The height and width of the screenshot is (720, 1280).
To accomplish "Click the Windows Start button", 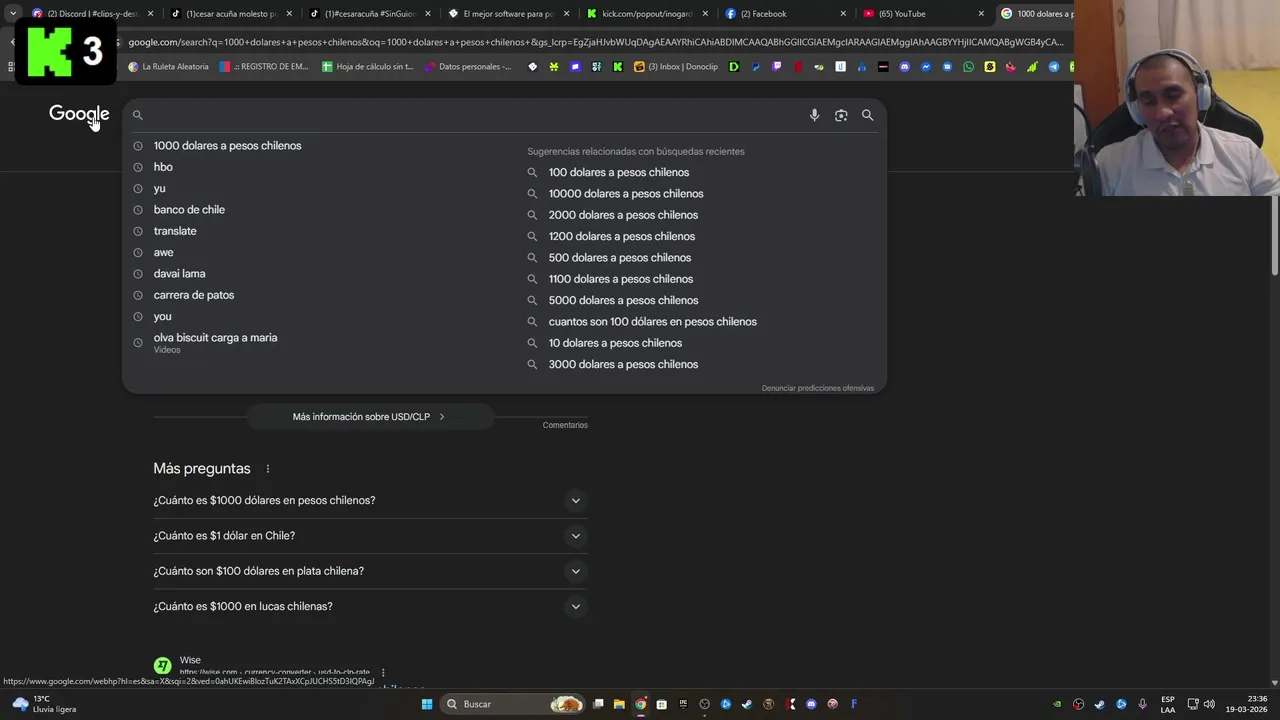I will (426, 704).
